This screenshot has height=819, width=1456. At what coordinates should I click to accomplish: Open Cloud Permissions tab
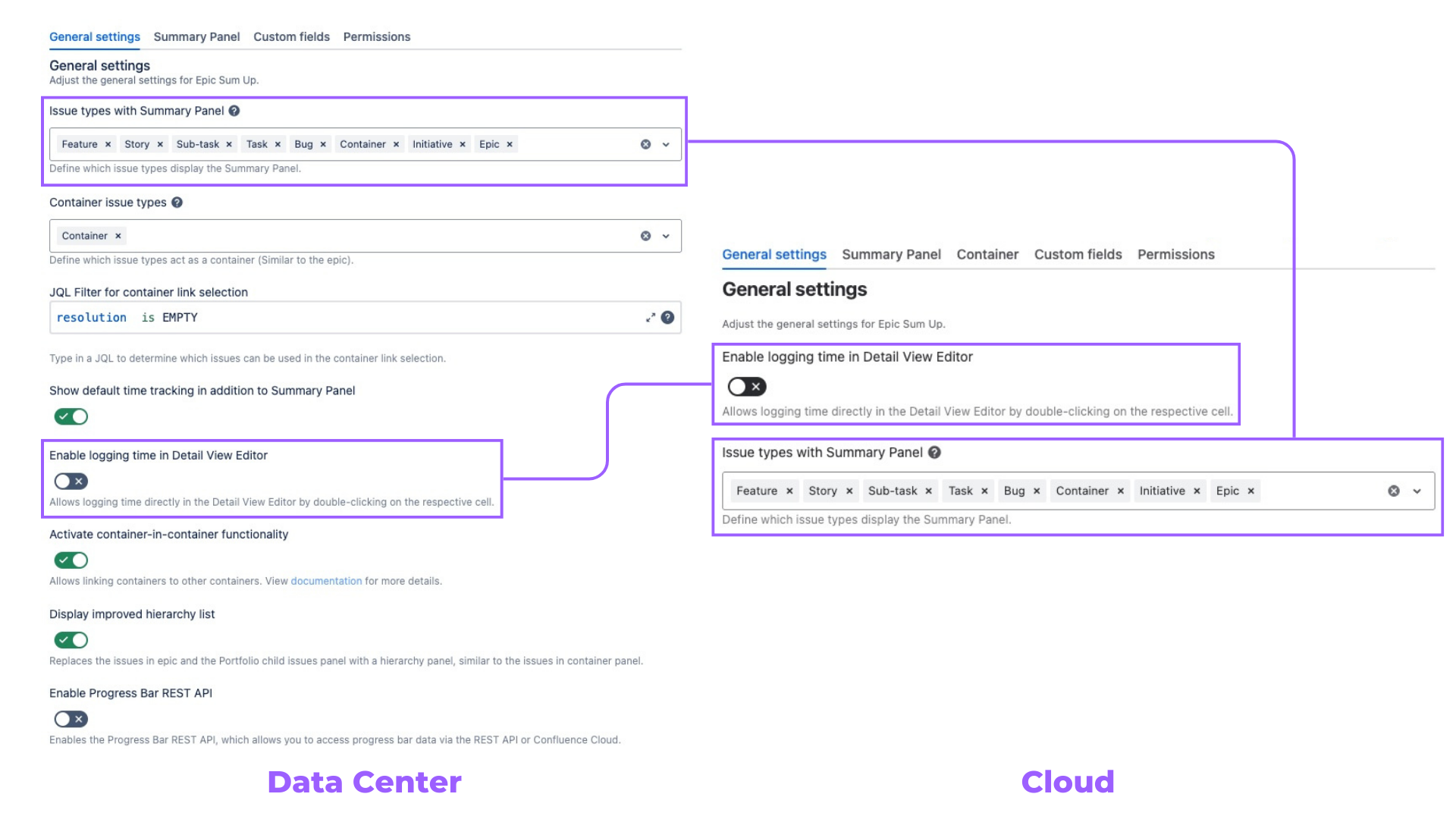[1175, 255]
